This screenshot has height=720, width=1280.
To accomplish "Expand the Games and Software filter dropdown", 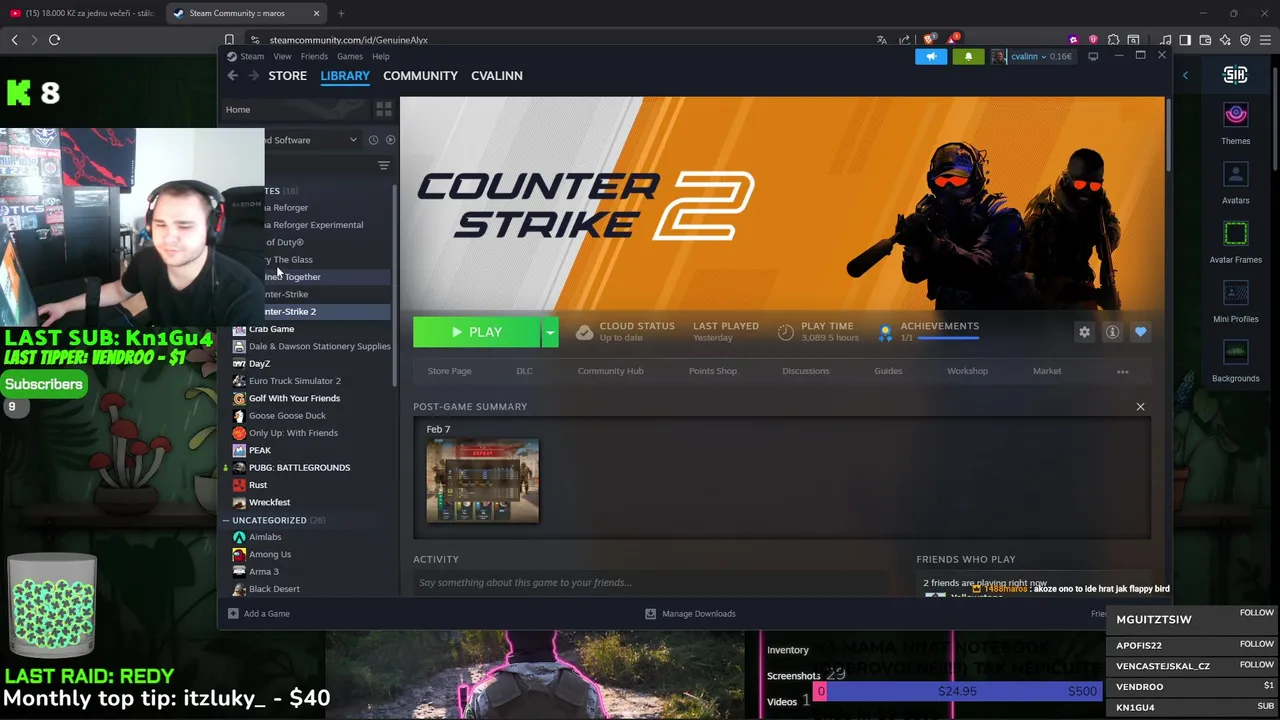I will coord(353,140).
